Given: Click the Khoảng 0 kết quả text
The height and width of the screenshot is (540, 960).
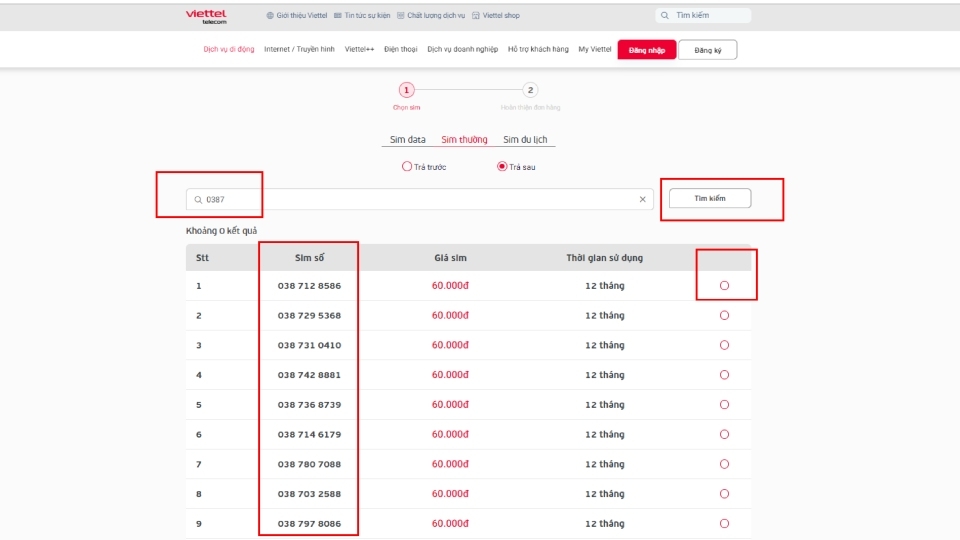Looking at the screenshot, I should click(x=222, y=231).
